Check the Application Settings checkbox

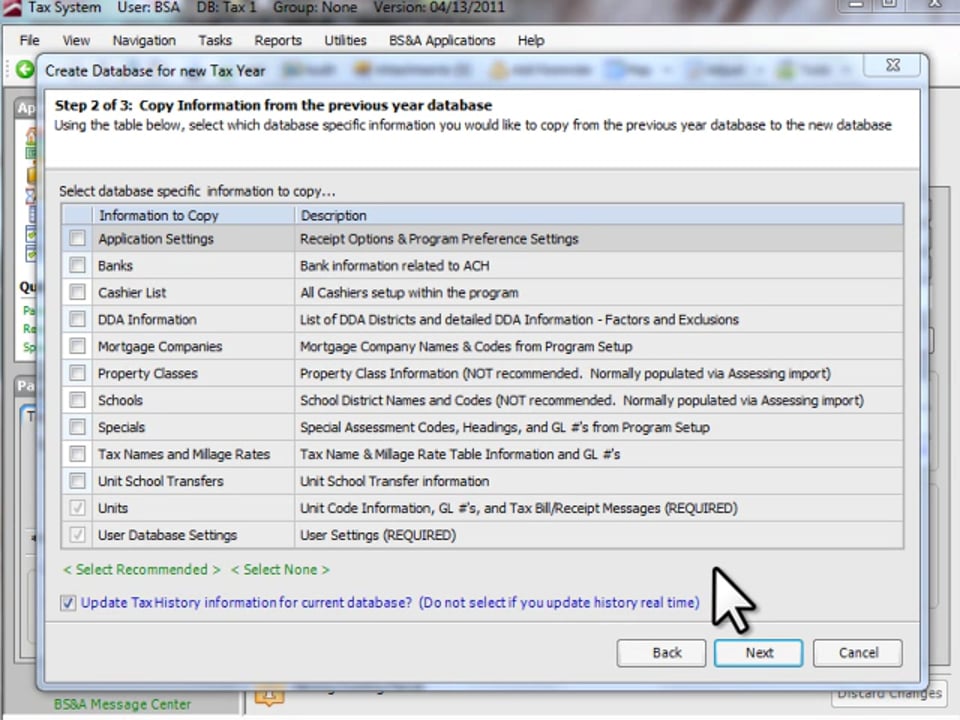(x=77, y=238)
